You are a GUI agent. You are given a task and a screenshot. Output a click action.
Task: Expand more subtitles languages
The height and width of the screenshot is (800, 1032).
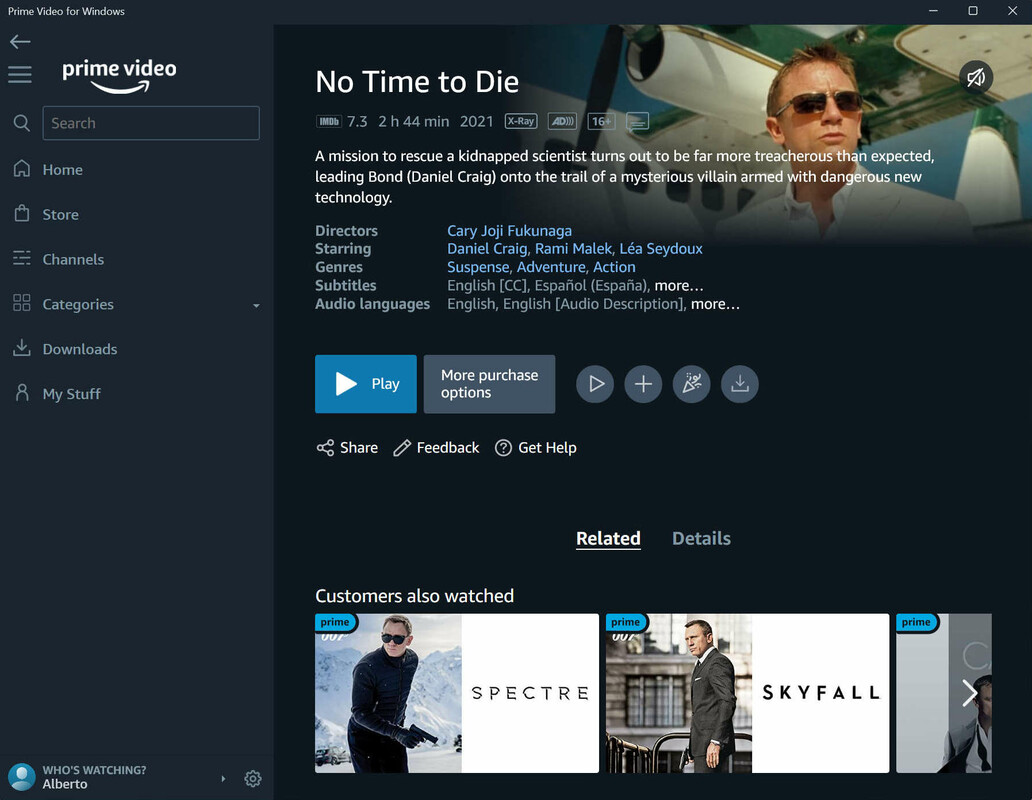tap(679, 286)
